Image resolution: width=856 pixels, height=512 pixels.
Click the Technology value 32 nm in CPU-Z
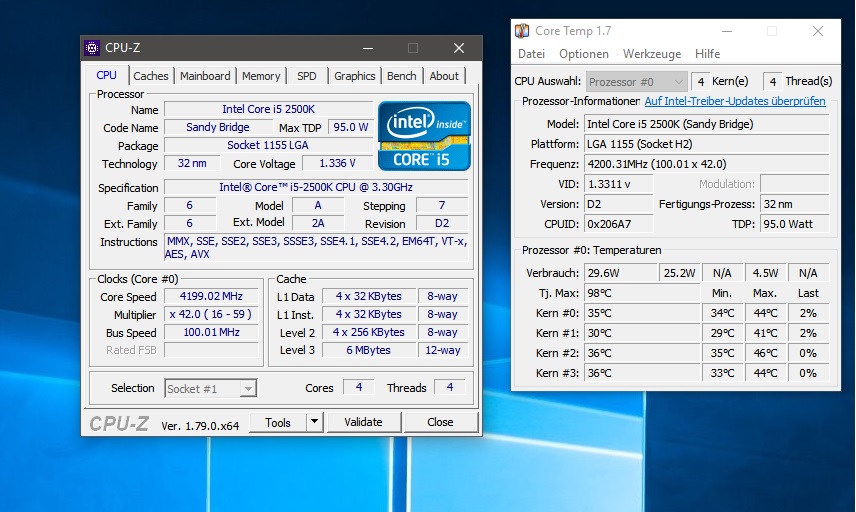click(192, 163)
